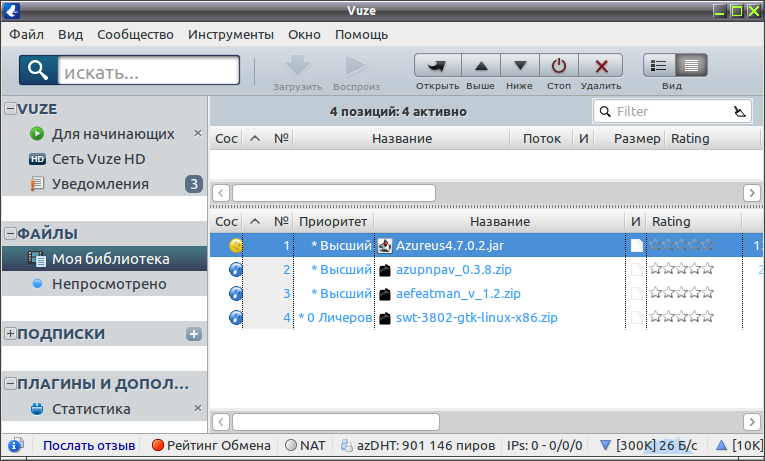Collapse the ФАЙЛЫ sidebar section

[x=10, y=233]
